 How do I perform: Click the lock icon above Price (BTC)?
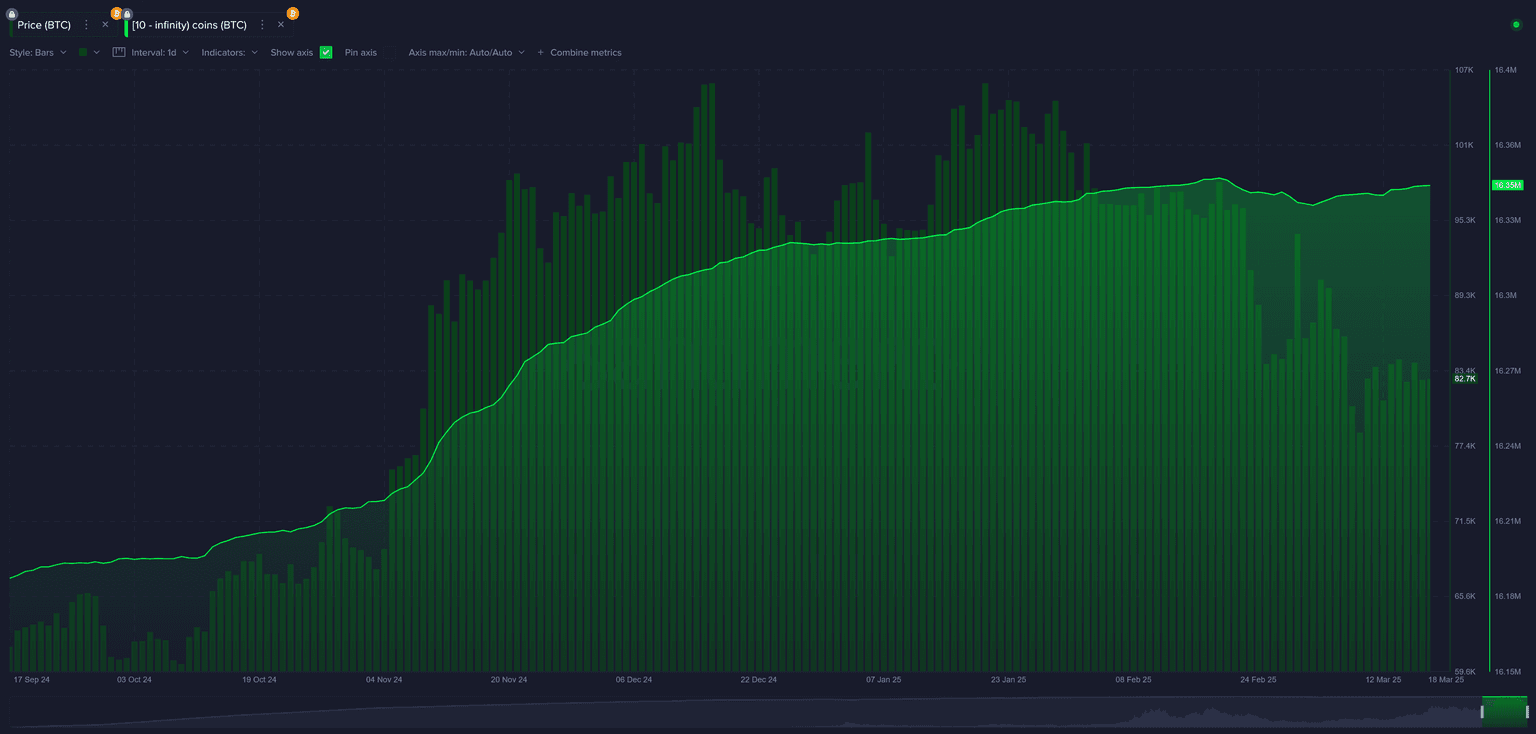click(12, 14)
